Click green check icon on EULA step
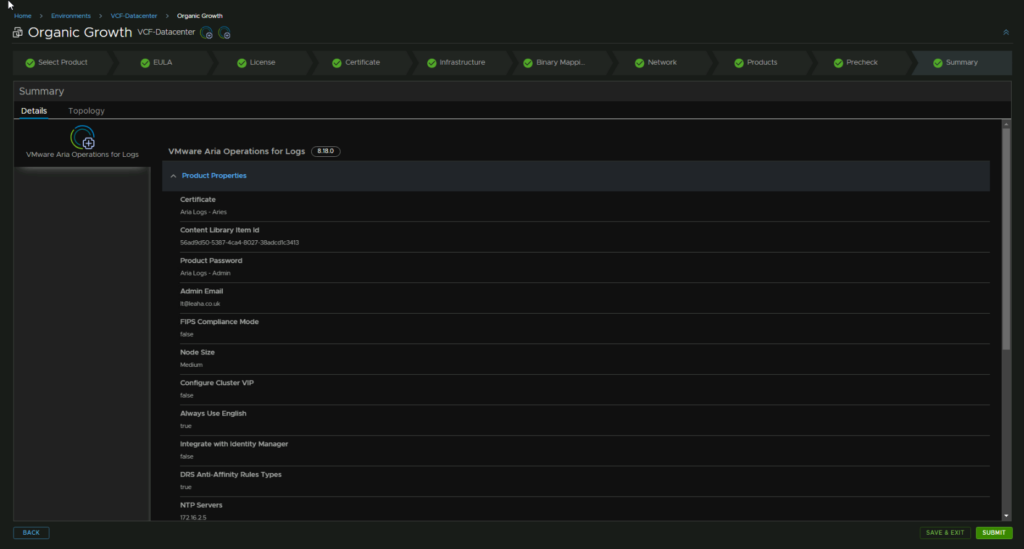The image size is (1024, 549). (145, 63)
